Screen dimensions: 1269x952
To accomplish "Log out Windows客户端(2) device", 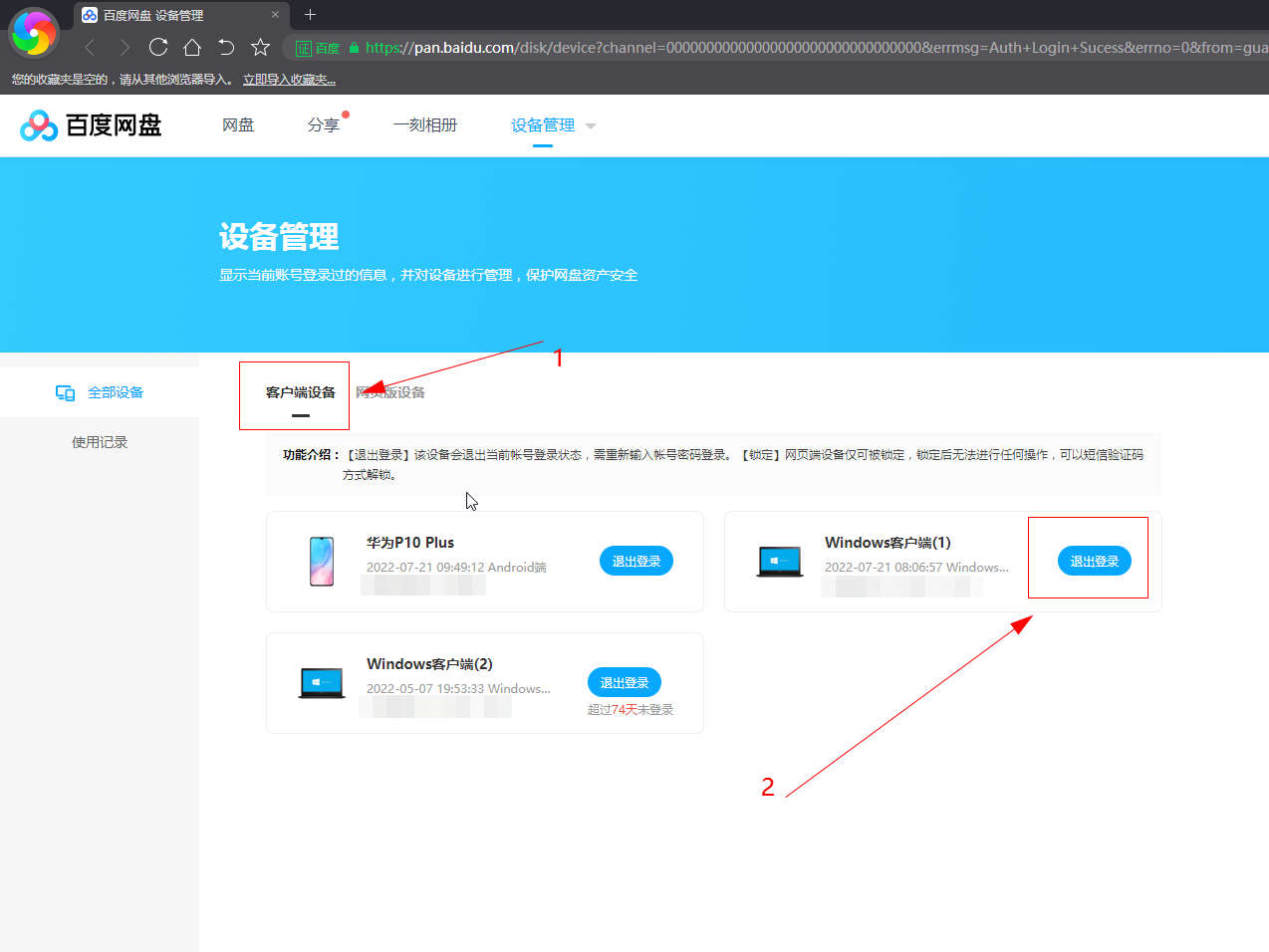I will click(x=625, y=682).
